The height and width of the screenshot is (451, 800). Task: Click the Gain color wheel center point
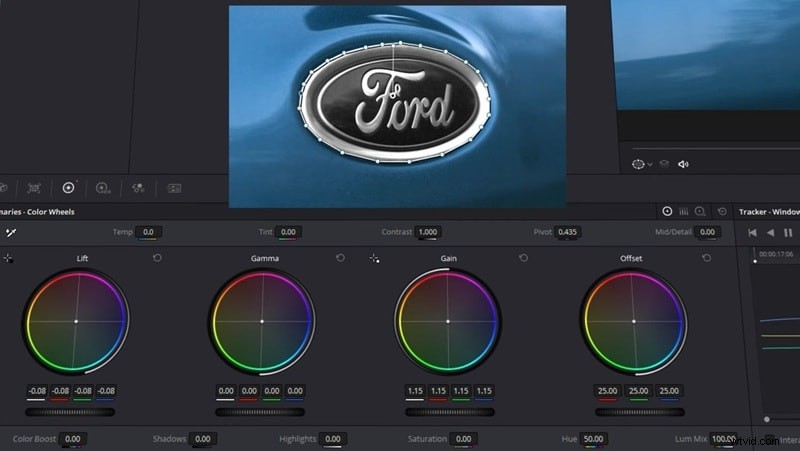pos(447,321)
